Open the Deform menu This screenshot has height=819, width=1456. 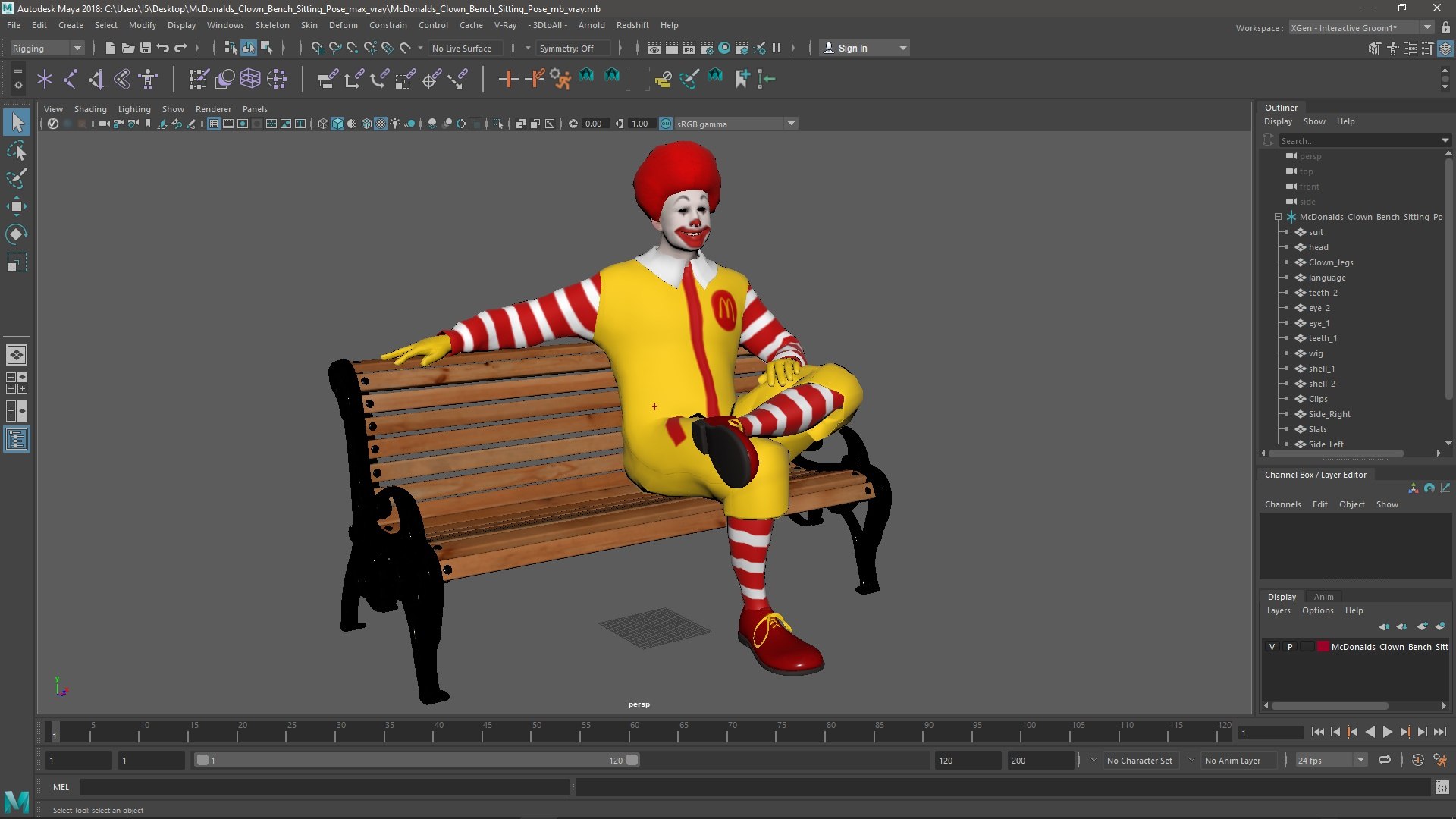pos(343,25)
